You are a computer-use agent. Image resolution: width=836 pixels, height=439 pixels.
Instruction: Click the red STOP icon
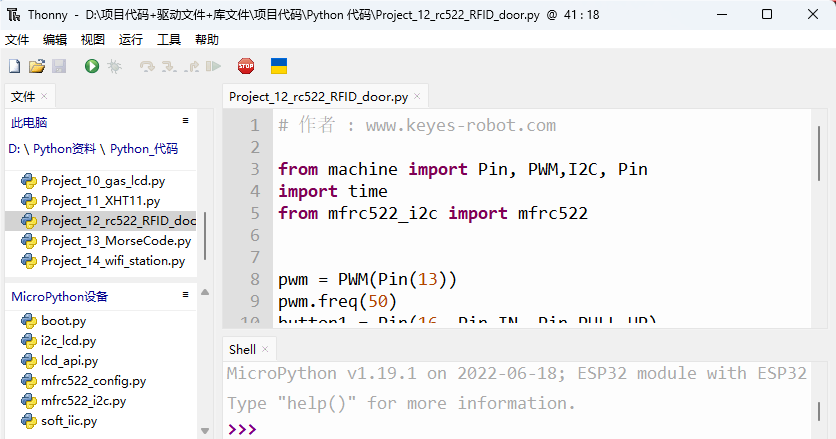click(x=246, y=66)
